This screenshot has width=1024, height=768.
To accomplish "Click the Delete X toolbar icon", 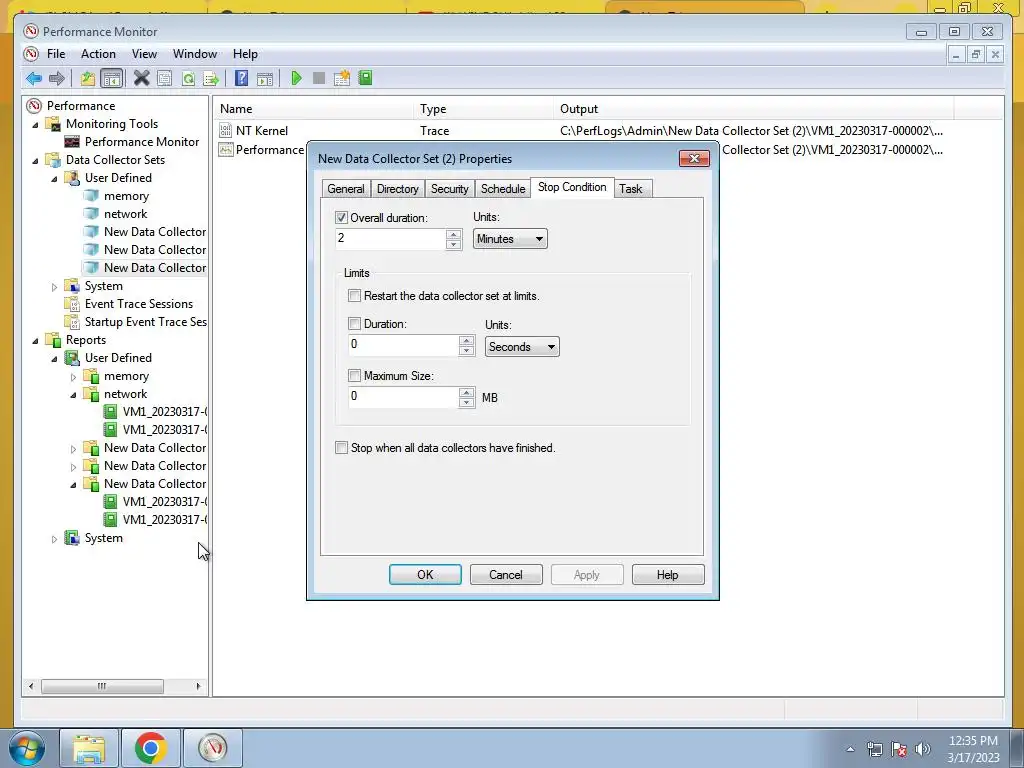I will pos(141,78).
